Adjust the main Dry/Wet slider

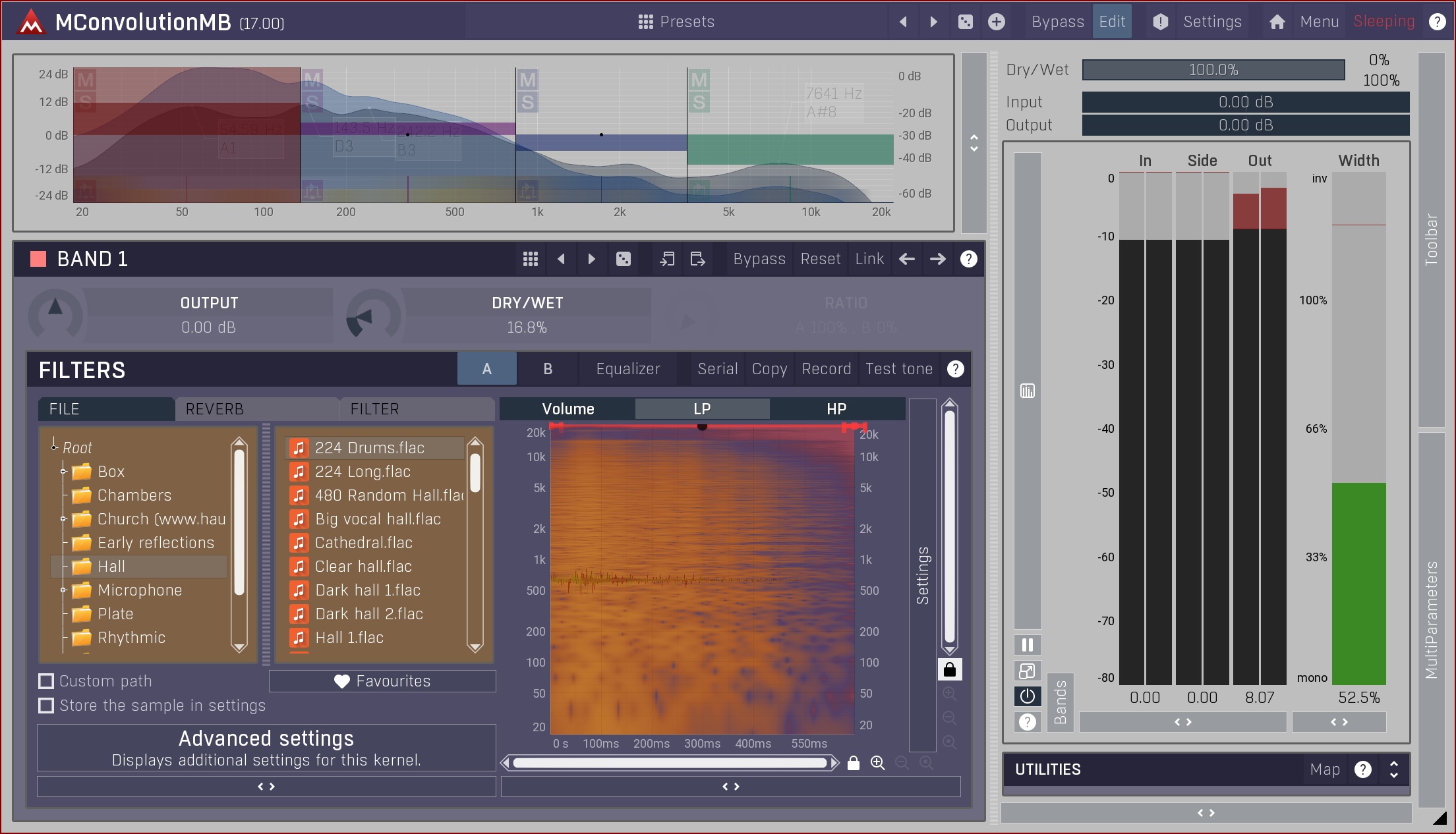(1213, 70)
